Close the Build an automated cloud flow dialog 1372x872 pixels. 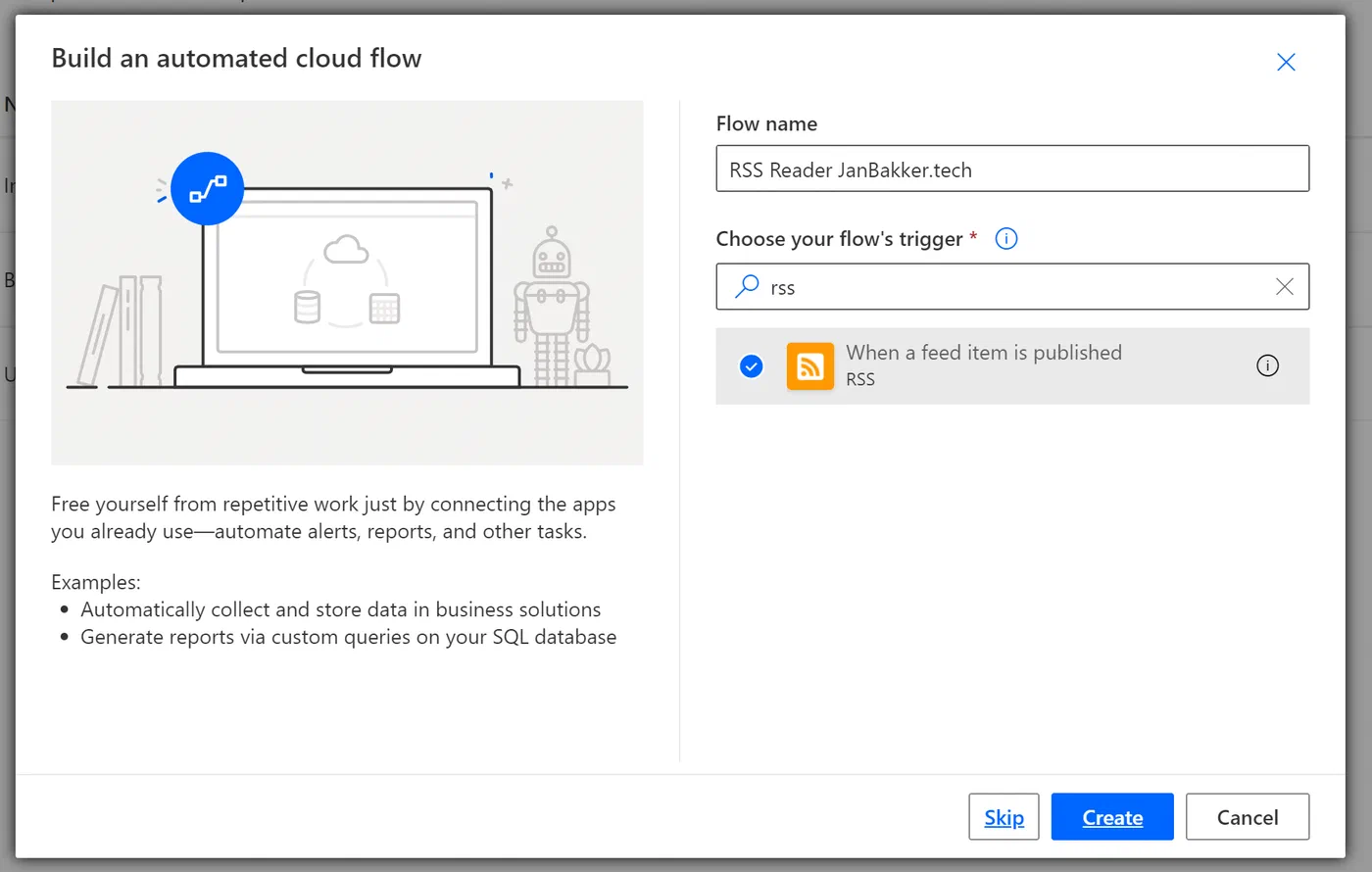tap(1286, 63)
